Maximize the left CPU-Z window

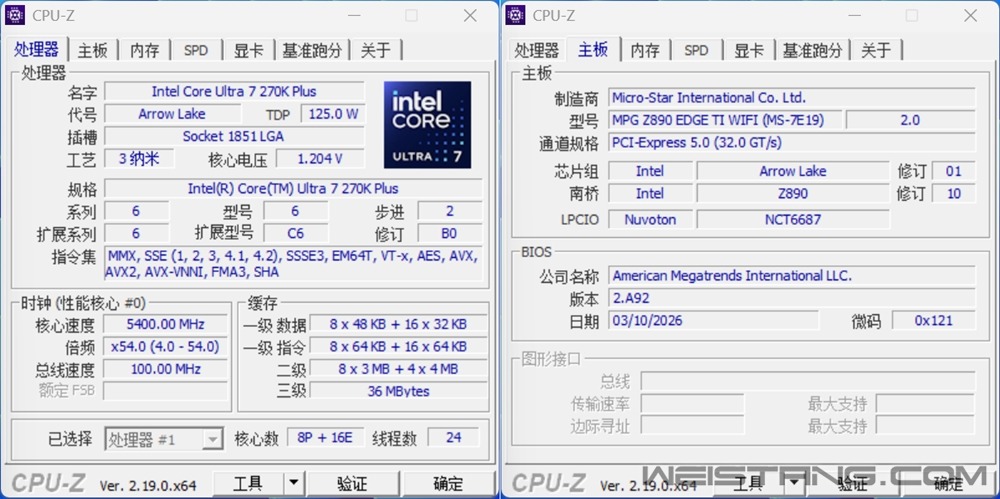411,15
